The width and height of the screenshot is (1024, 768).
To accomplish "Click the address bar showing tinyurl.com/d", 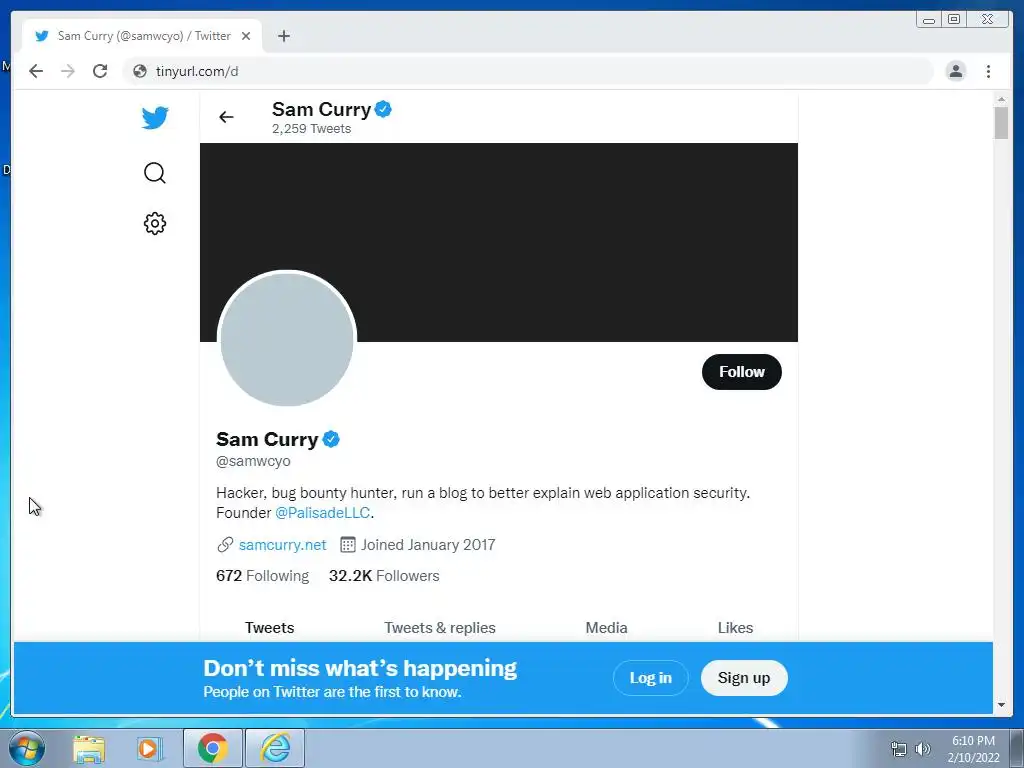I will click(528, 71).
